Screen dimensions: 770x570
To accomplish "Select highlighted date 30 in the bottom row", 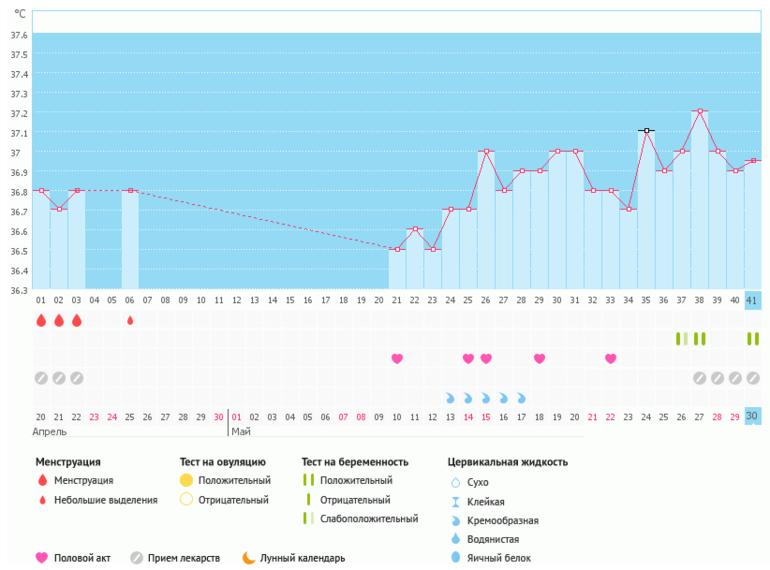I will coord(753,416).
